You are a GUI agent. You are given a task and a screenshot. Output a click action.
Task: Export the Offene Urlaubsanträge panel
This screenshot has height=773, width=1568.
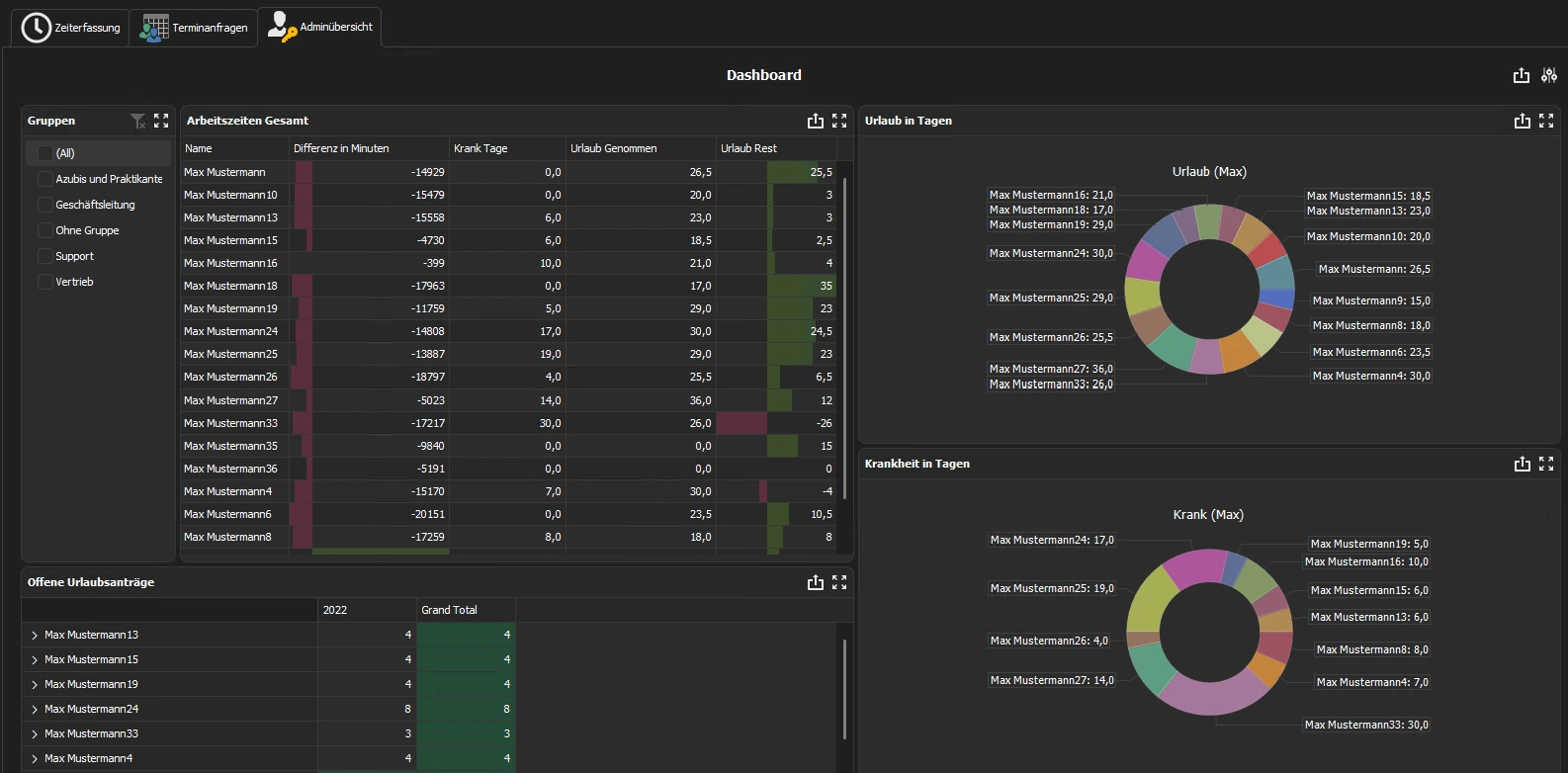click(x=816, y=582)
